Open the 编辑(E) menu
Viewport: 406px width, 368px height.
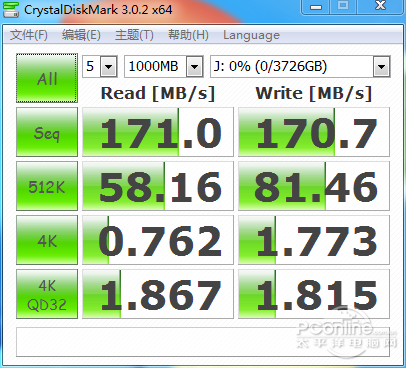click(x=81, y=35)
